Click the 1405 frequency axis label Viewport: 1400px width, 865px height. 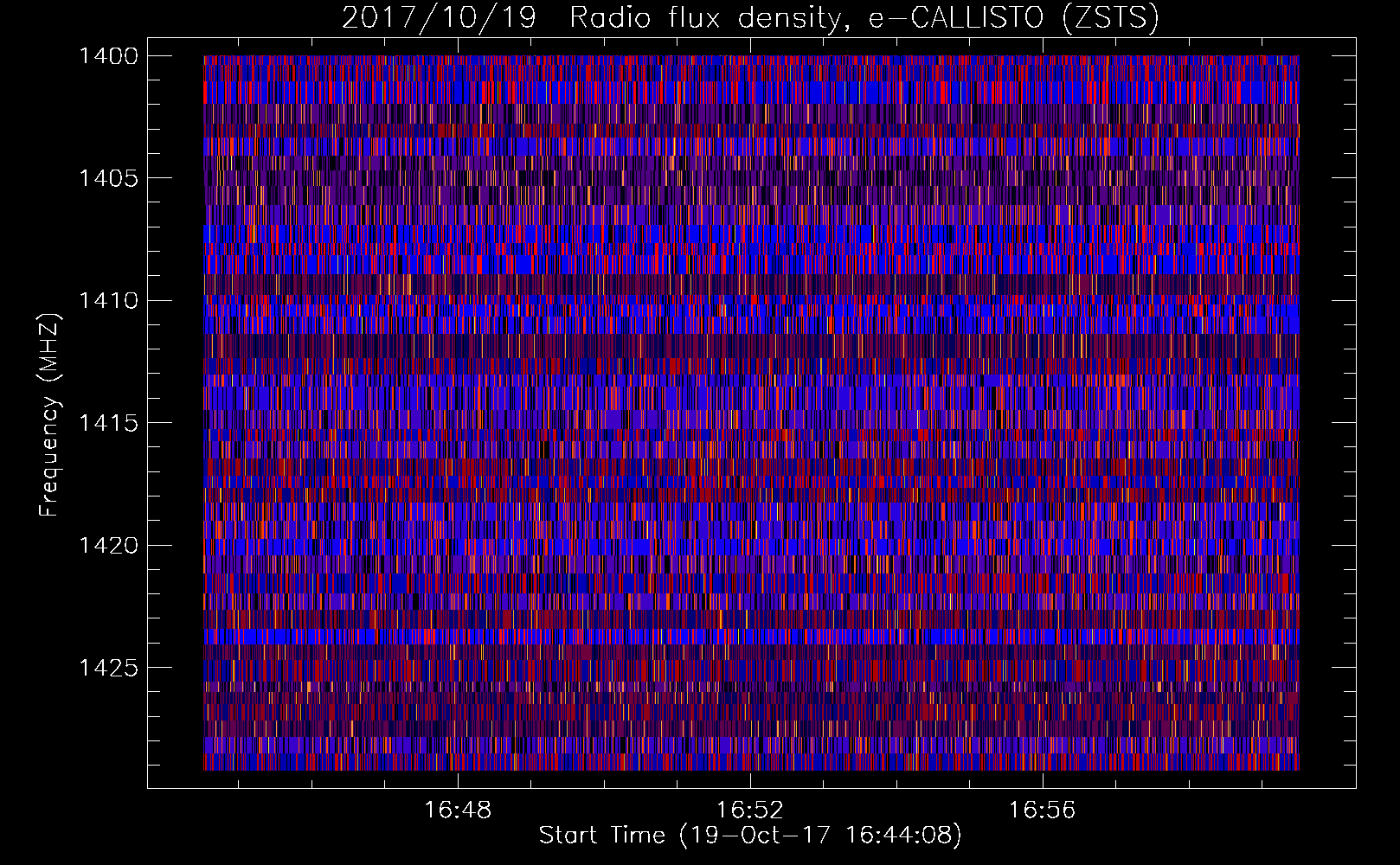[108, 178]
